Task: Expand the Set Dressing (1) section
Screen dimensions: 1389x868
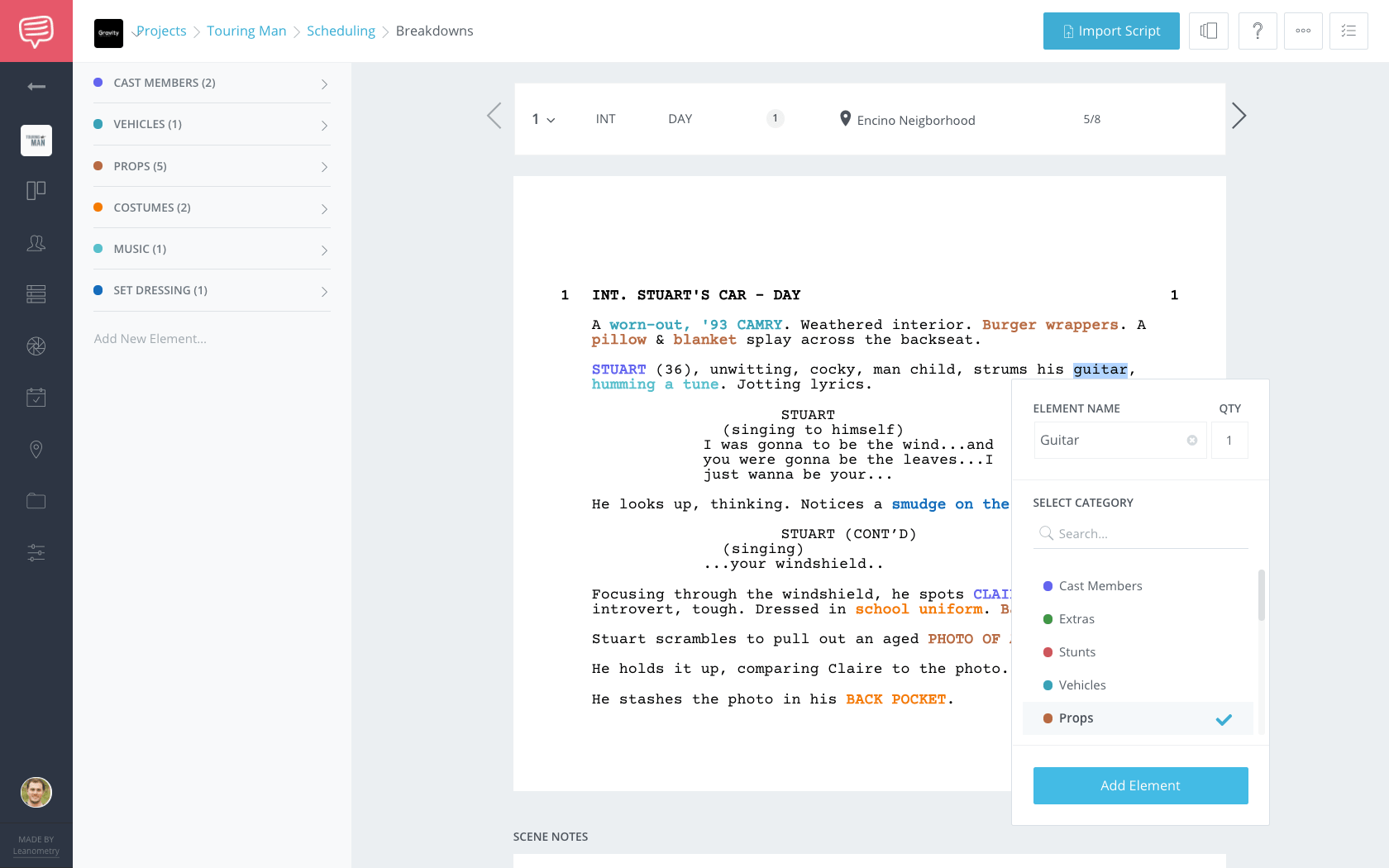Action: pos(212,290)
